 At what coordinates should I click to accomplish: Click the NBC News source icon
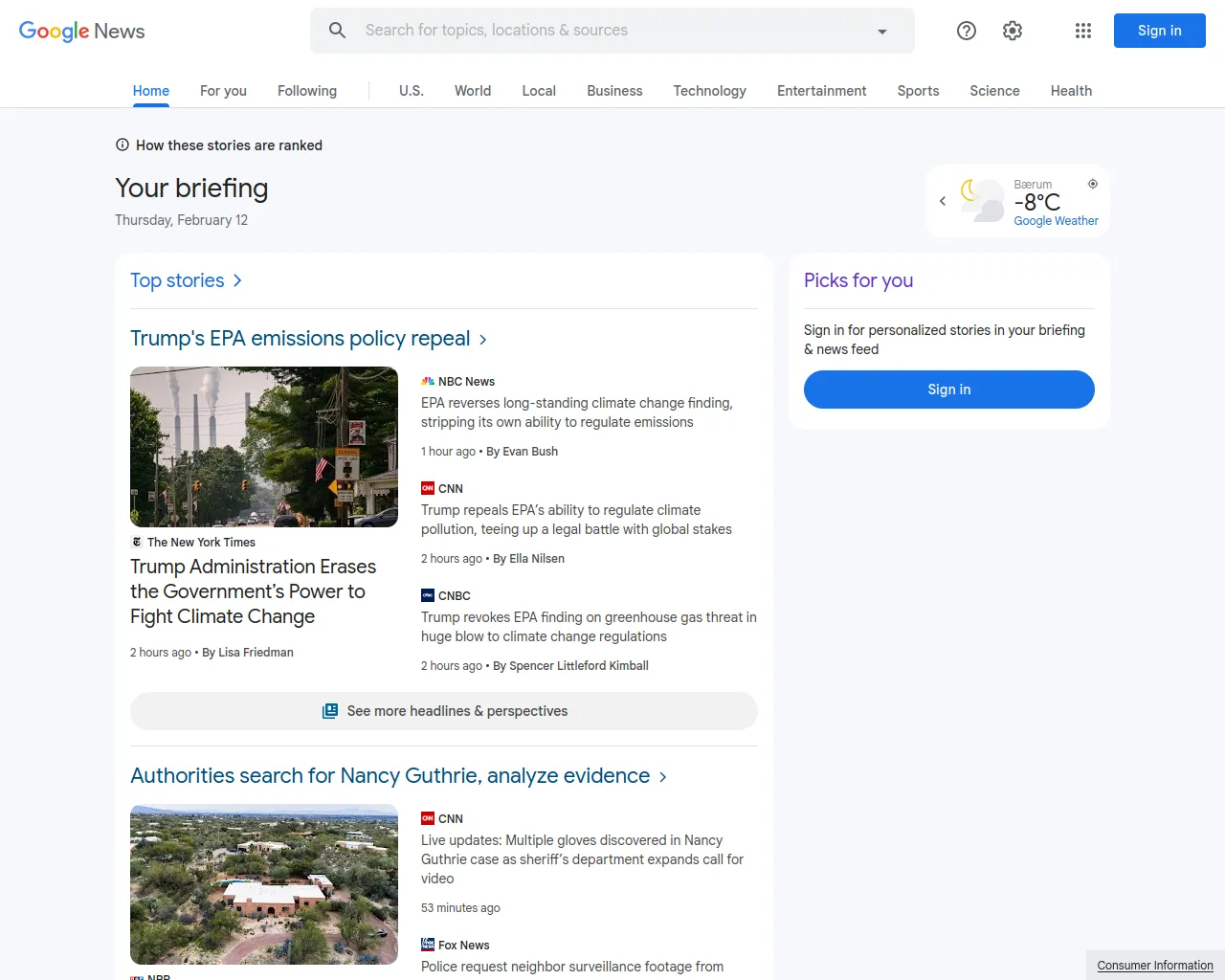pos(427,381)
